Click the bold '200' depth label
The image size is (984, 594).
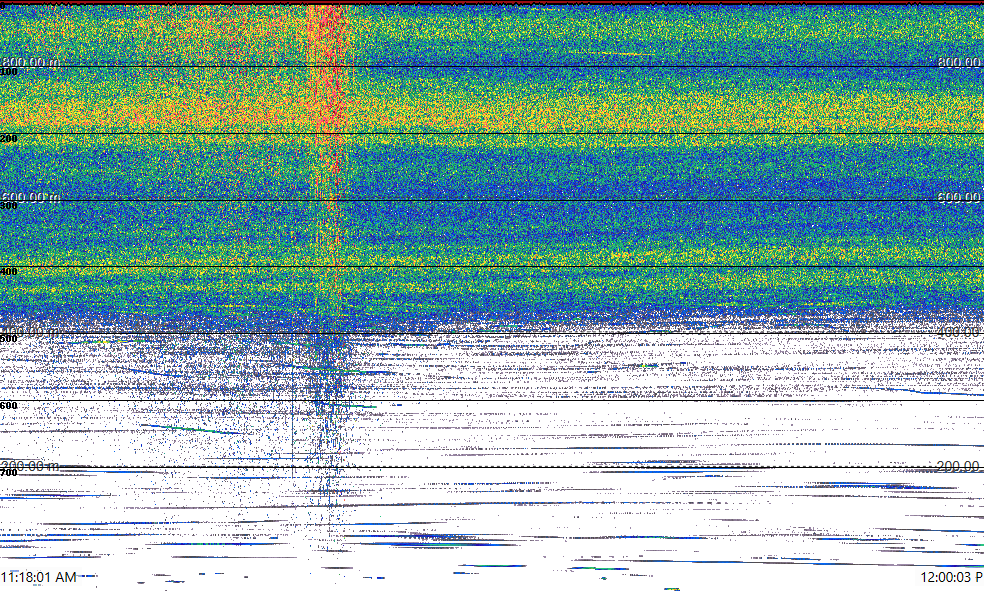9,139
